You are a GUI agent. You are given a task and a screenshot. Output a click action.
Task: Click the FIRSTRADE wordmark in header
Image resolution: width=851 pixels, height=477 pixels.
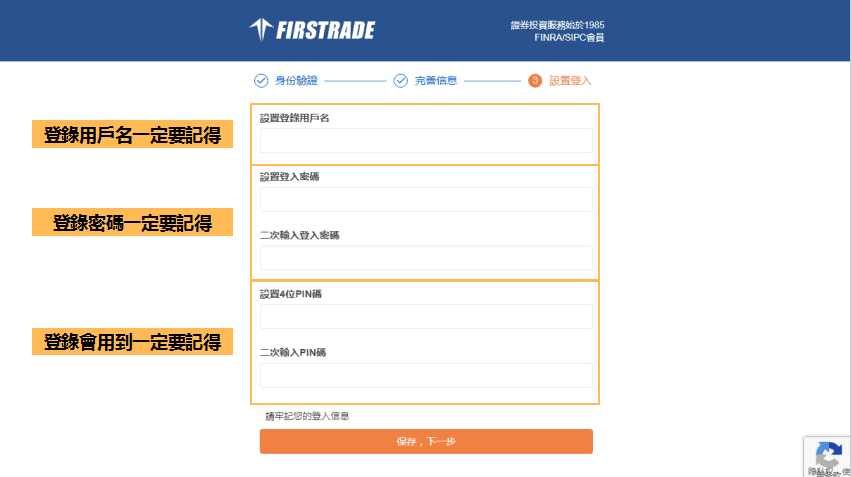[326, 30]
